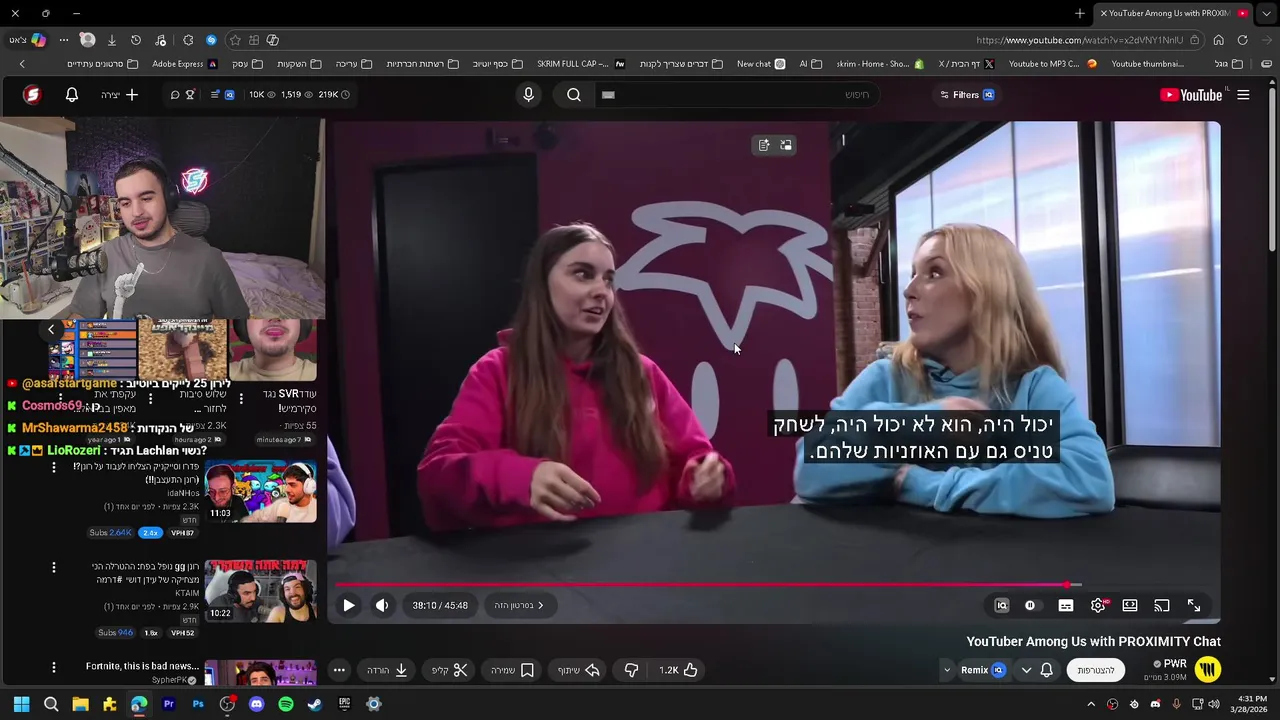
Task: Open the on-screen keyboard icon in search
Action: click(608, 95)
